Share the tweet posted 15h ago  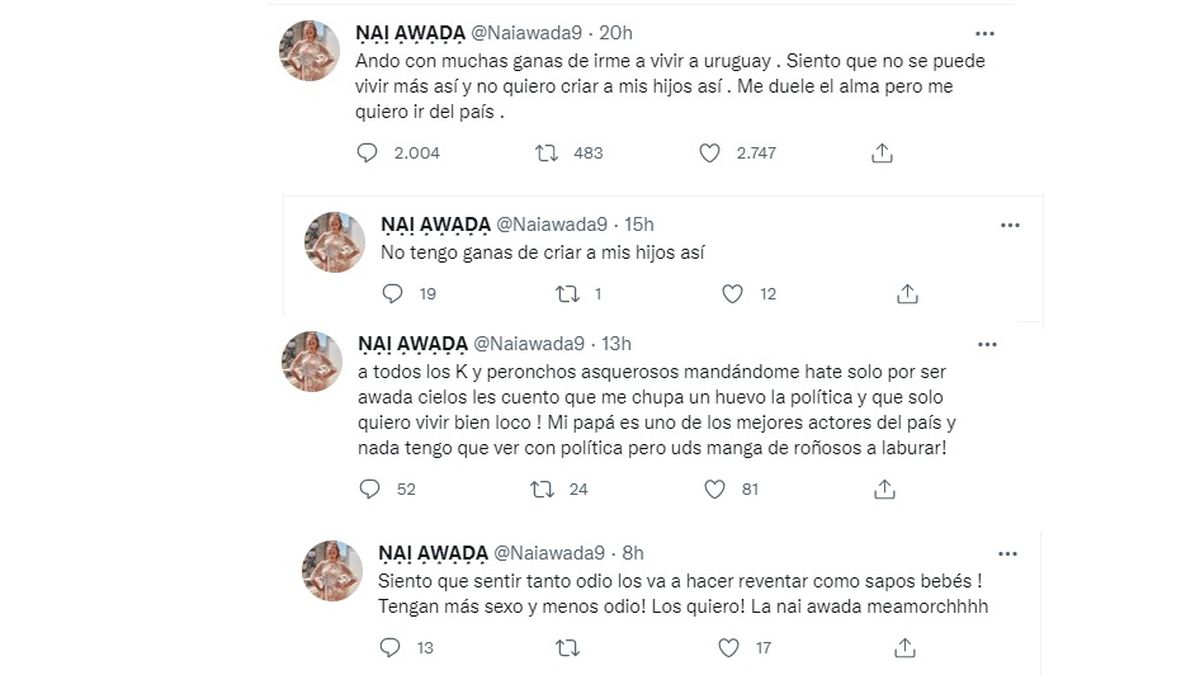tap(907, 293)
